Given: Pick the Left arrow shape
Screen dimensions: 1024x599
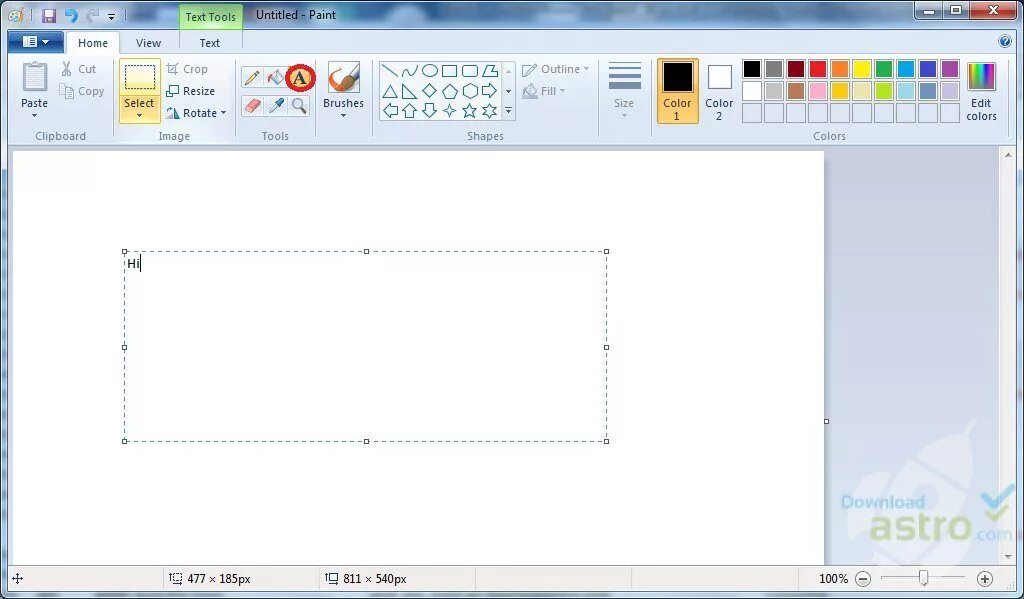Looking at the screenshot, I should 389,110.
